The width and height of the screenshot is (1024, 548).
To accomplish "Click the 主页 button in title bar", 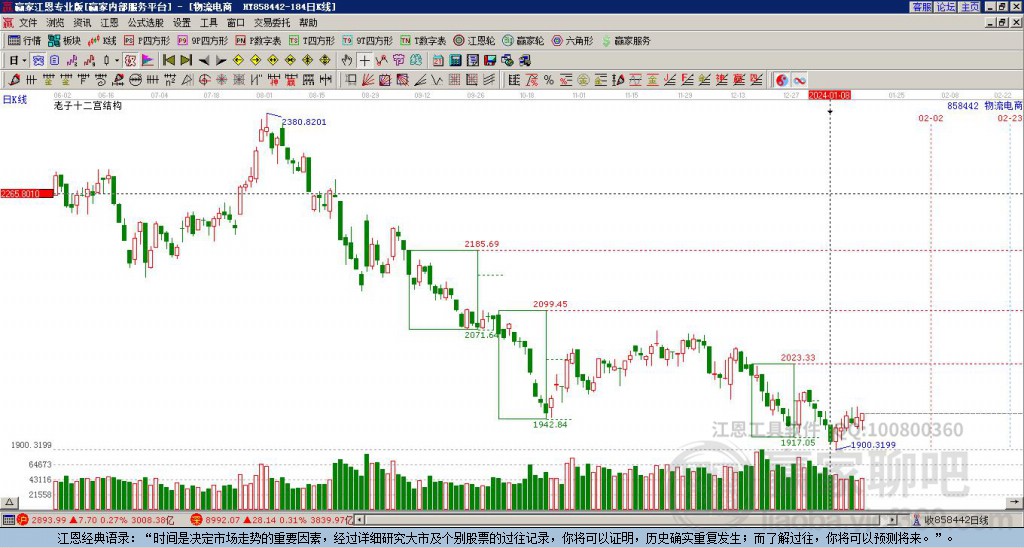I will point(970,7).
